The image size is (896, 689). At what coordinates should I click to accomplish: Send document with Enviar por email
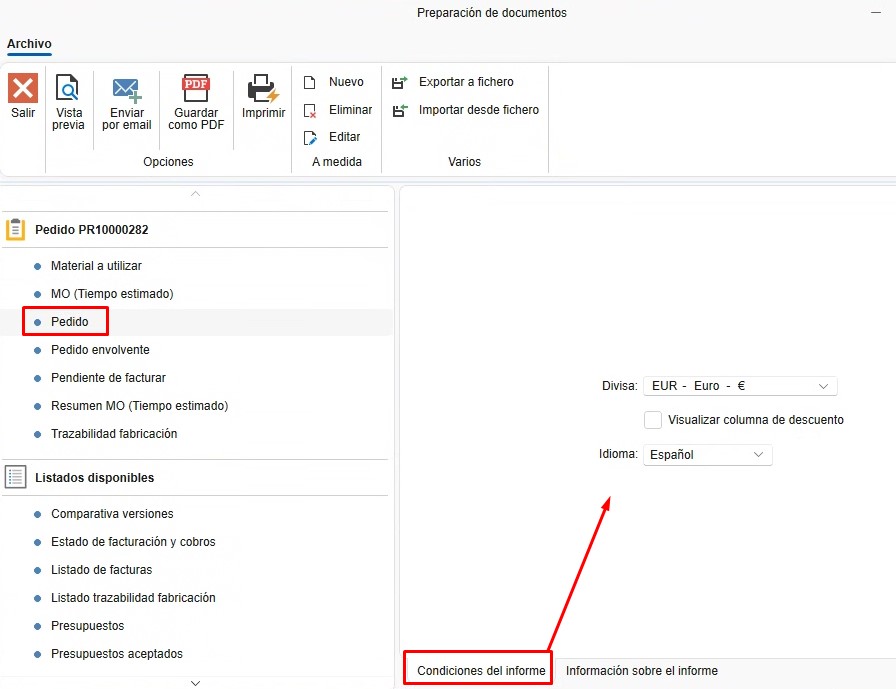(126, 103)
